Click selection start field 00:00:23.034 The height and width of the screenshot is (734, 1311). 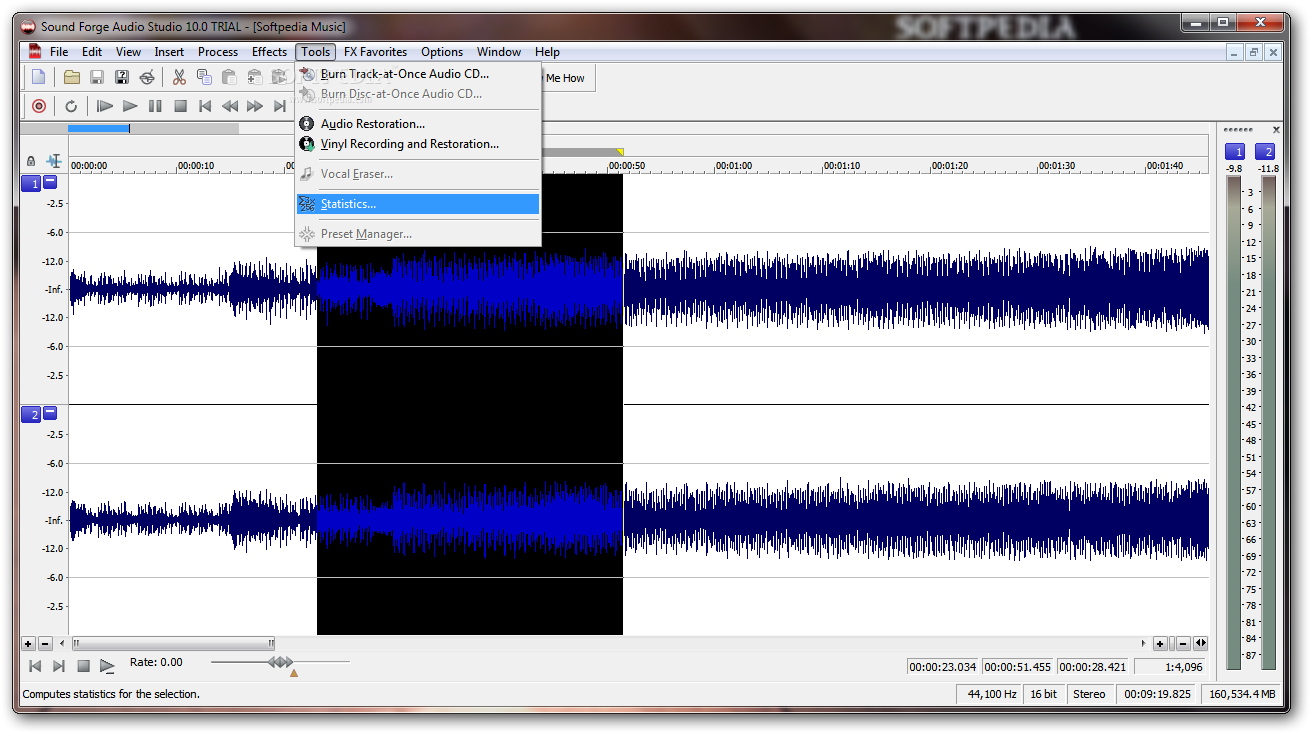click(x=943, y=667)
